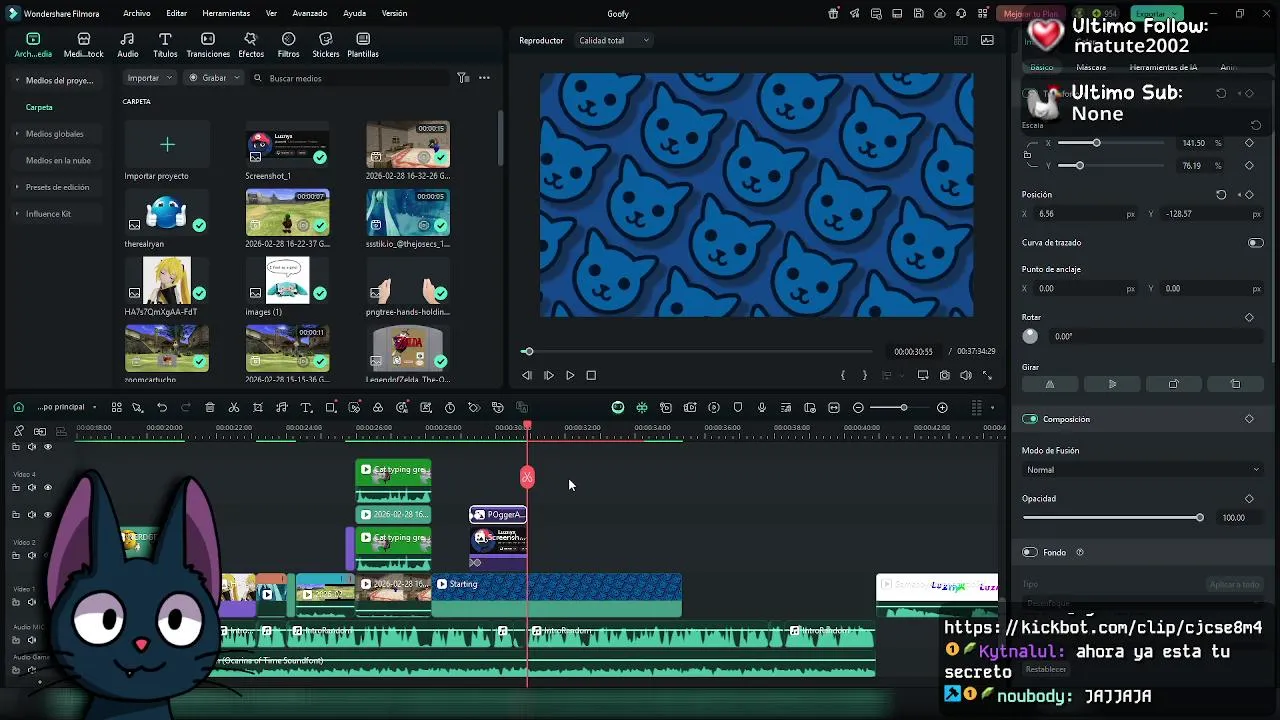Adjust the Opacidad slider handle
Viewport: 1280px width, 720px height.
[x=1200, y=518]
